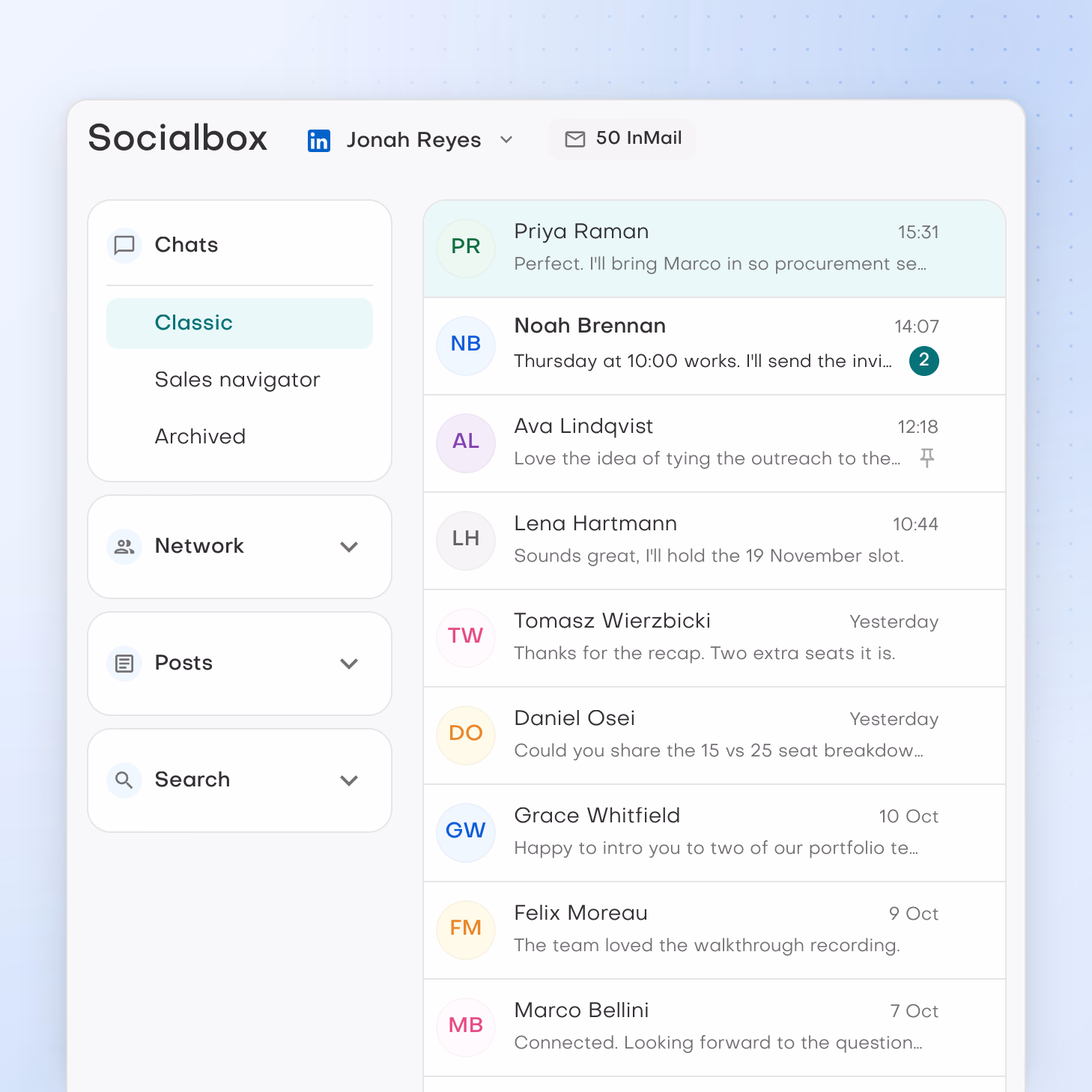Click the Socialbox logo title
The width and height of the screenshot is (1092, 1092).
coord(178,138)
